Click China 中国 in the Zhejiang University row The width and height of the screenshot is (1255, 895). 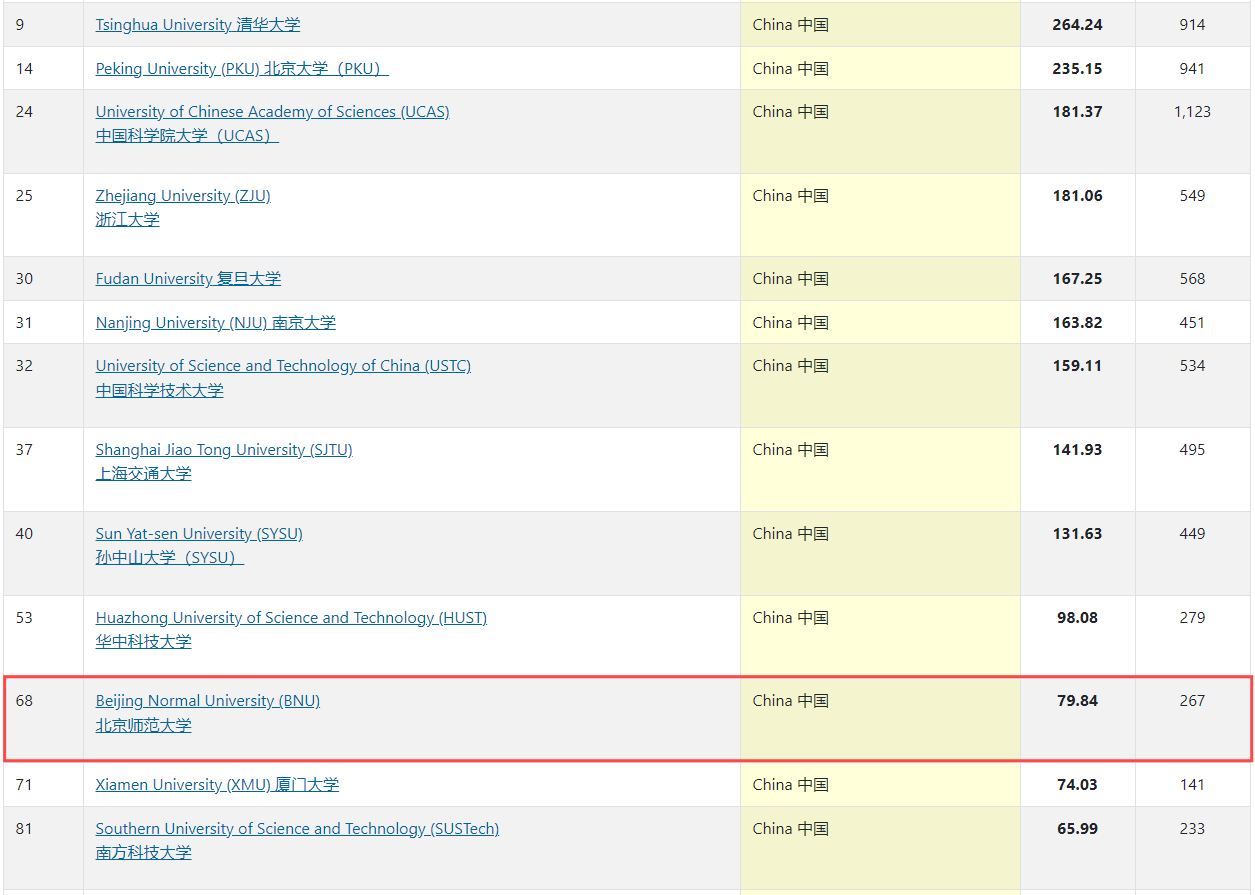791,196
